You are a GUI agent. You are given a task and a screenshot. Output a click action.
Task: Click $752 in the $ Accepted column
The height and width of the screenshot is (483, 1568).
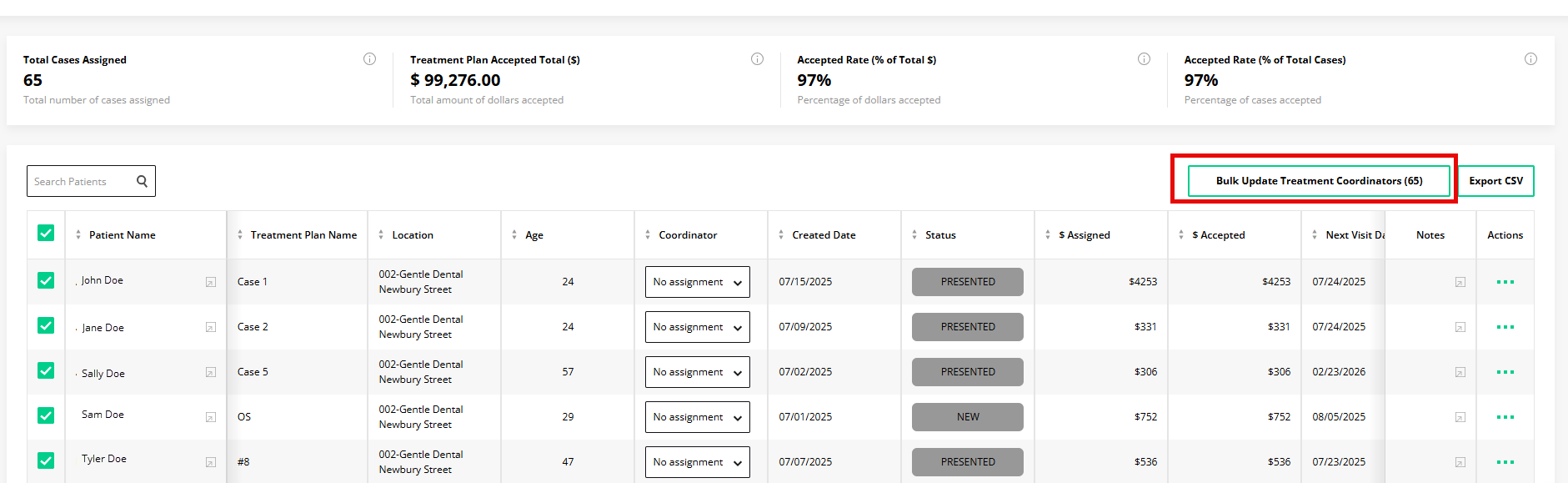1279,417
